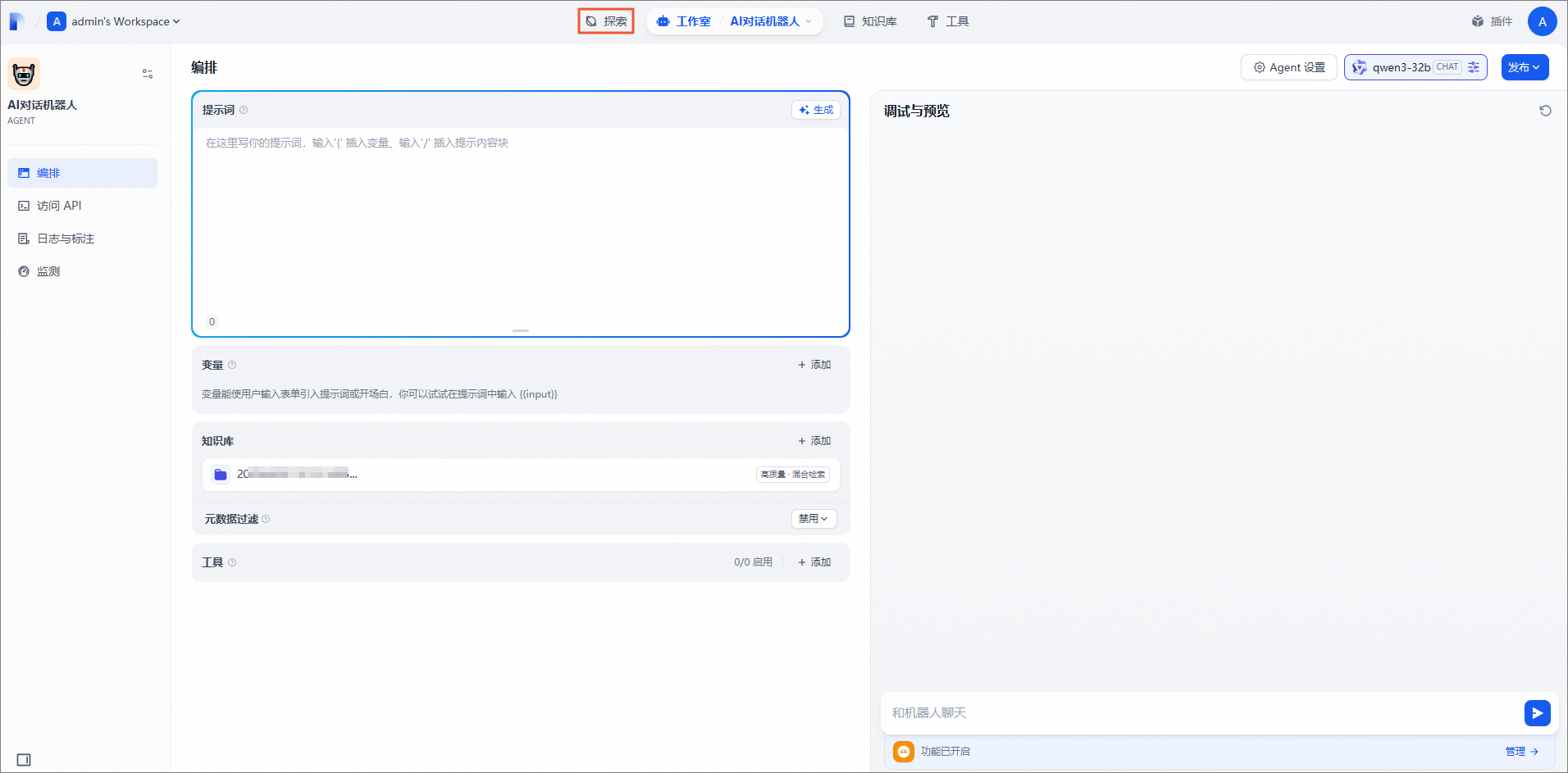The height and width of the screenshot is (773, 1568).
Task: Send the chat message
Action: (x=1537, y=713)
